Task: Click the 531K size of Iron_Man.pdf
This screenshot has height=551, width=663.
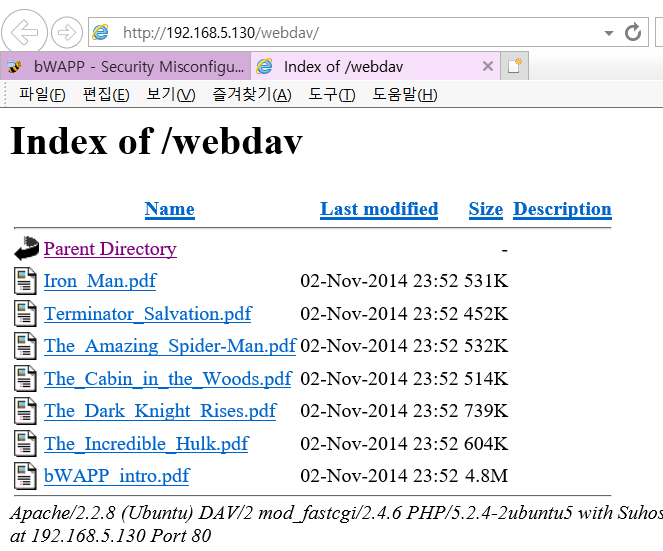Action: pyautogui.click(x=486, y=281)
